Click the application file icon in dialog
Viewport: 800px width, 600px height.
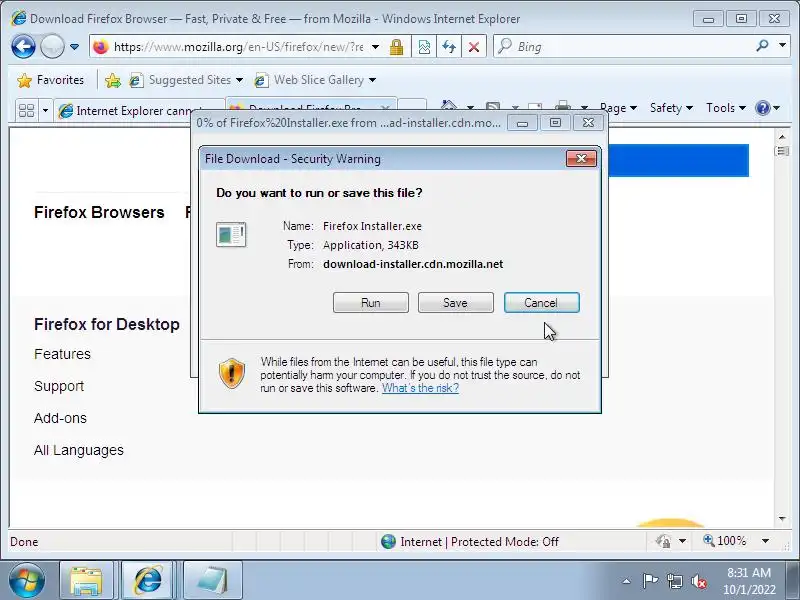[x=231, y=235]
